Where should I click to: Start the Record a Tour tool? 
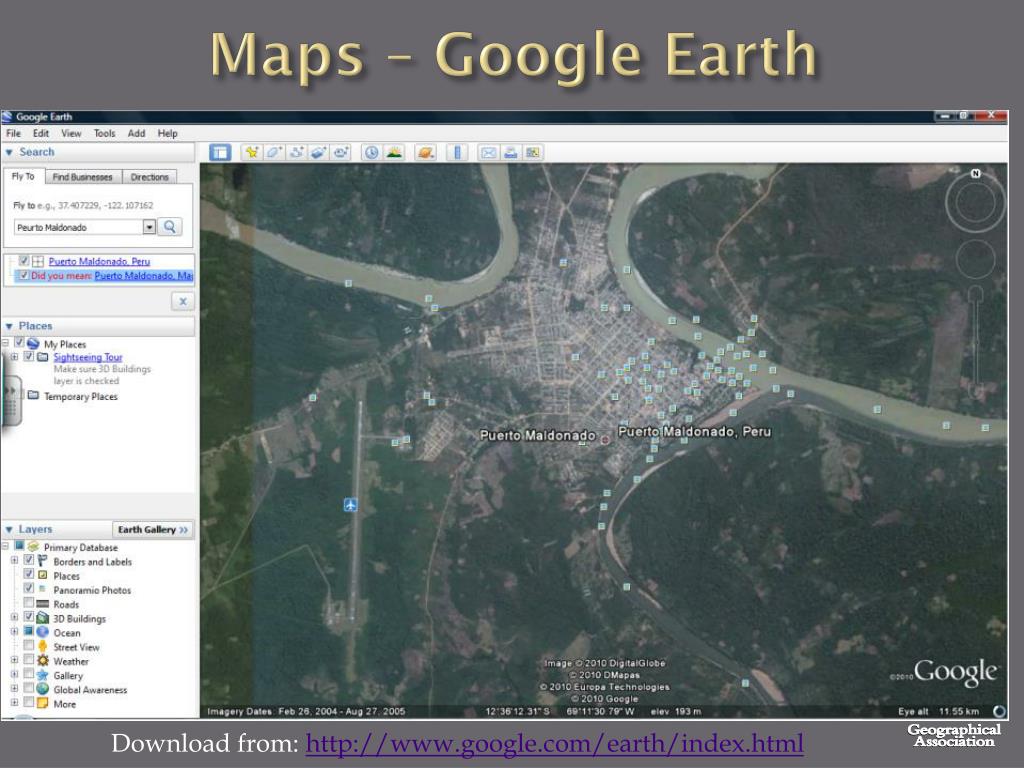click(341, 153)
